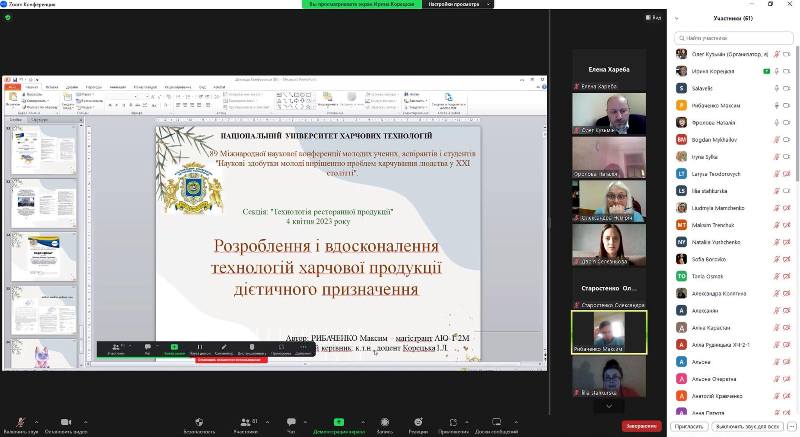Open the View options dropdown at top
Image resolution: width=800 pixels, height=437 pixels.
click(x=460, y=4)
